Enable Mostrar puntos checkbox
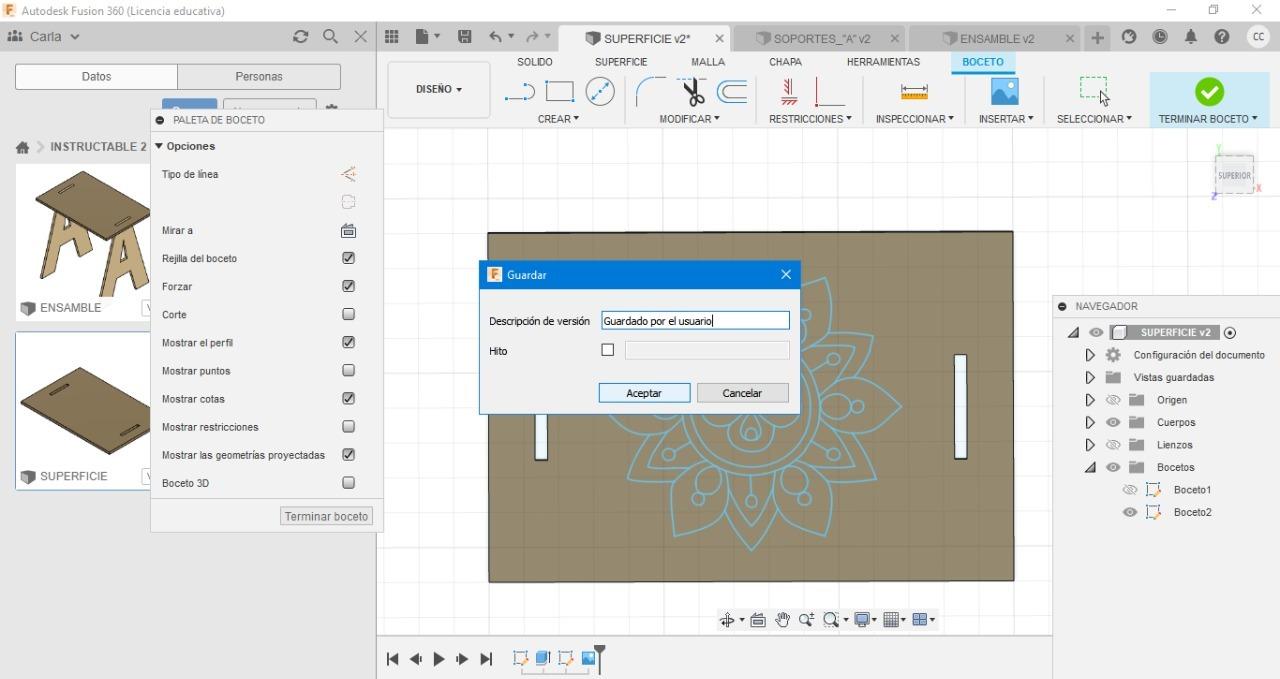This screenshot has height=679, width=1280. (x=348, y=370)
